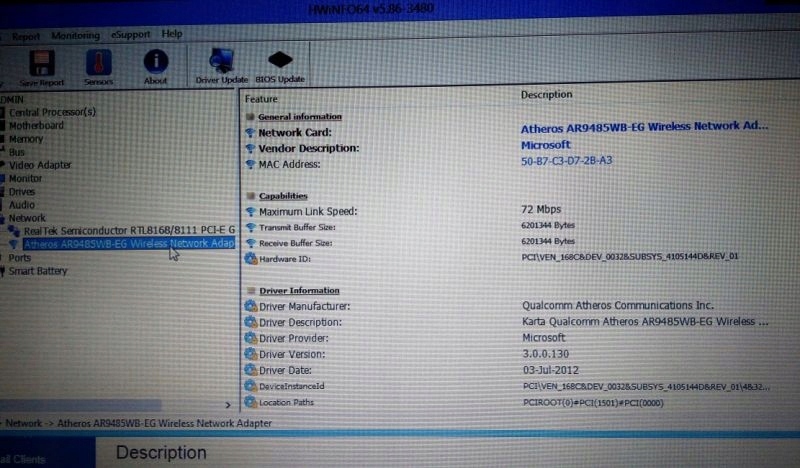Click the Network Card row icon

250,133
